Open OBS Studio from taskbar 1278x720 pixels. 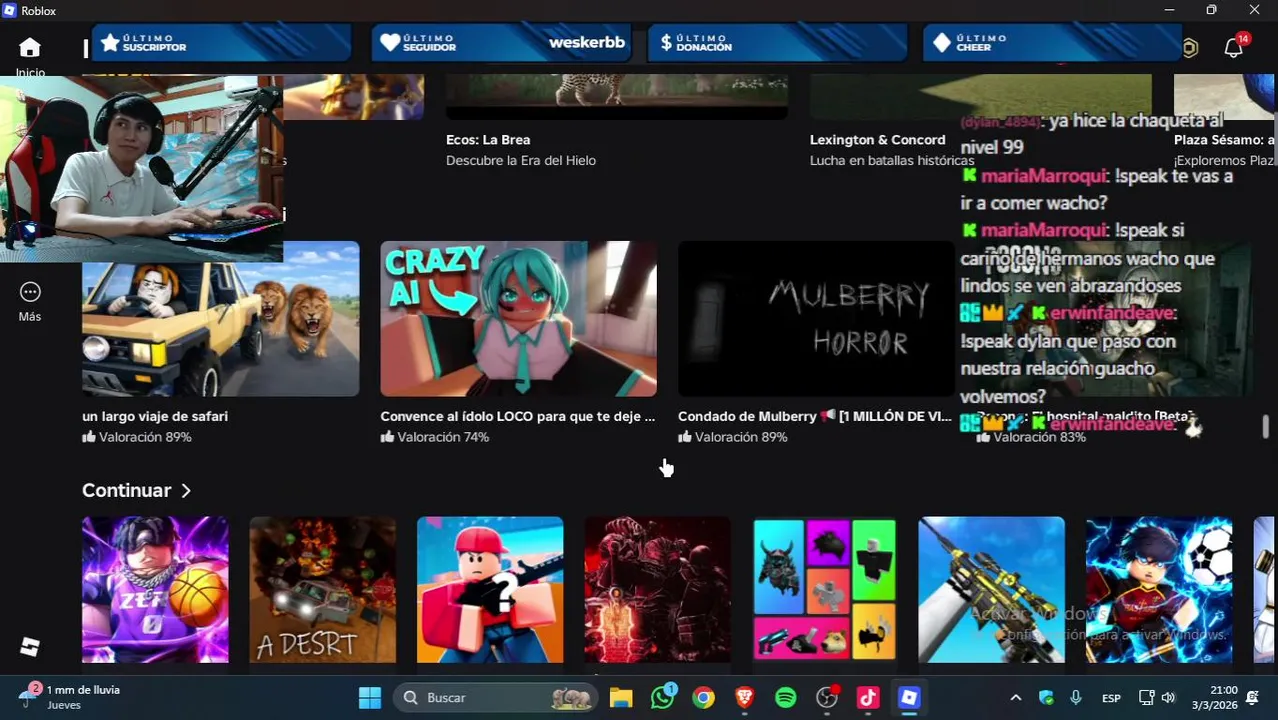[827, 698]
